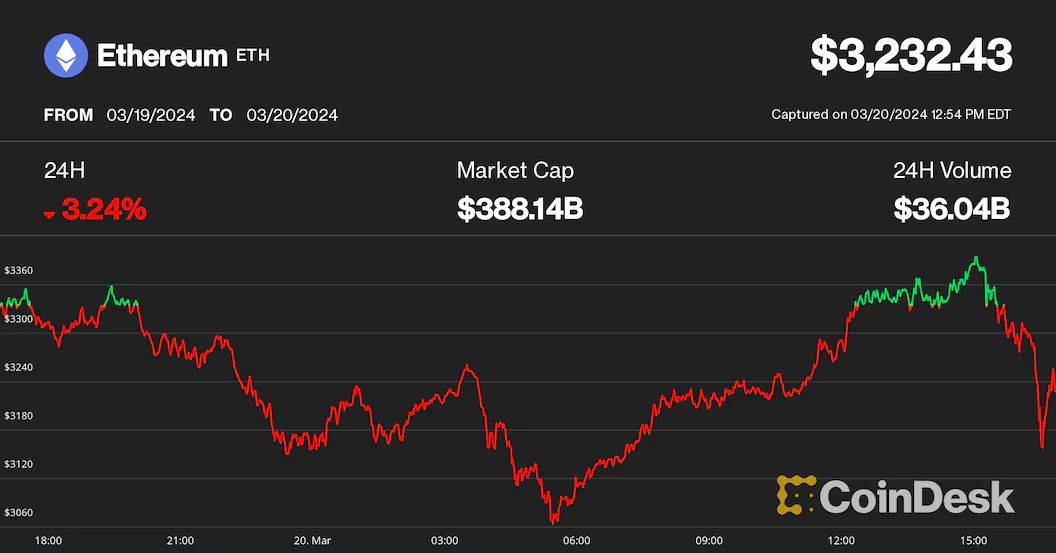Click the 20. Mar date axis marker
The width and height of the screenshot is (1056, 553).
coord(312,541)
